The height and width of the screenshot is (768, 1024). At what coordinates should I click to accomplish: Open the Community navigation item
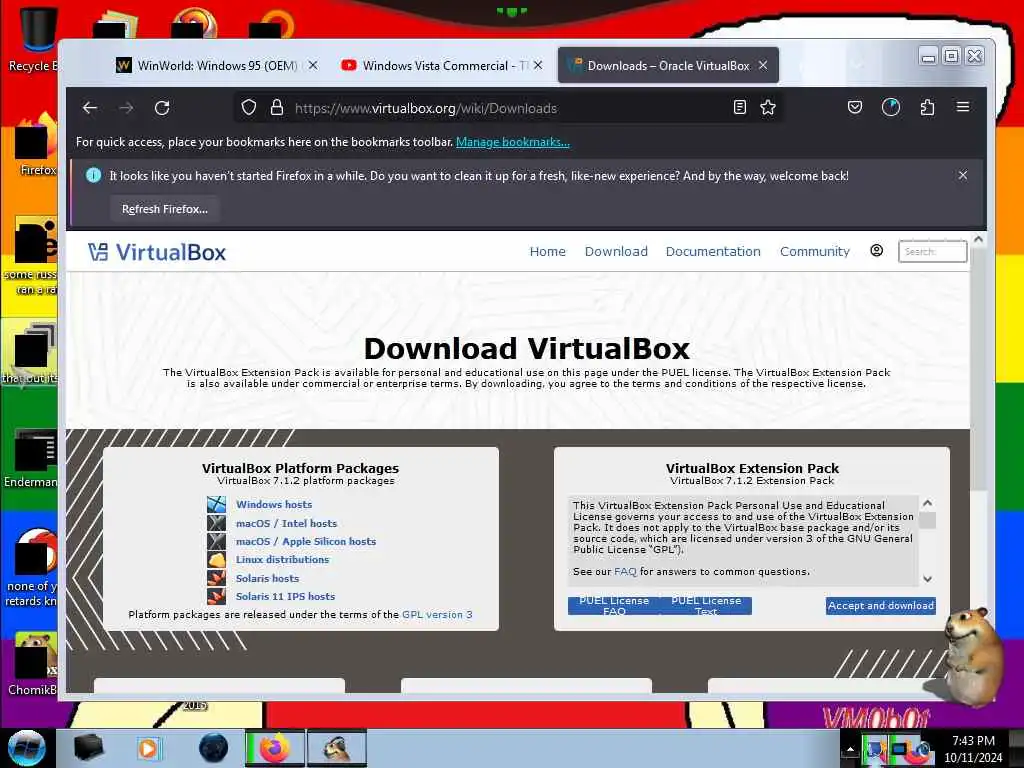814,251
